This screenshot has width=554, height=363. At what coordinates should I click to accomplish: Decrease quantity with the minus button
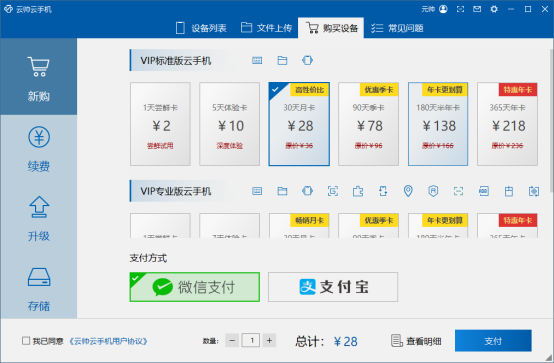(x=232, y=340)
